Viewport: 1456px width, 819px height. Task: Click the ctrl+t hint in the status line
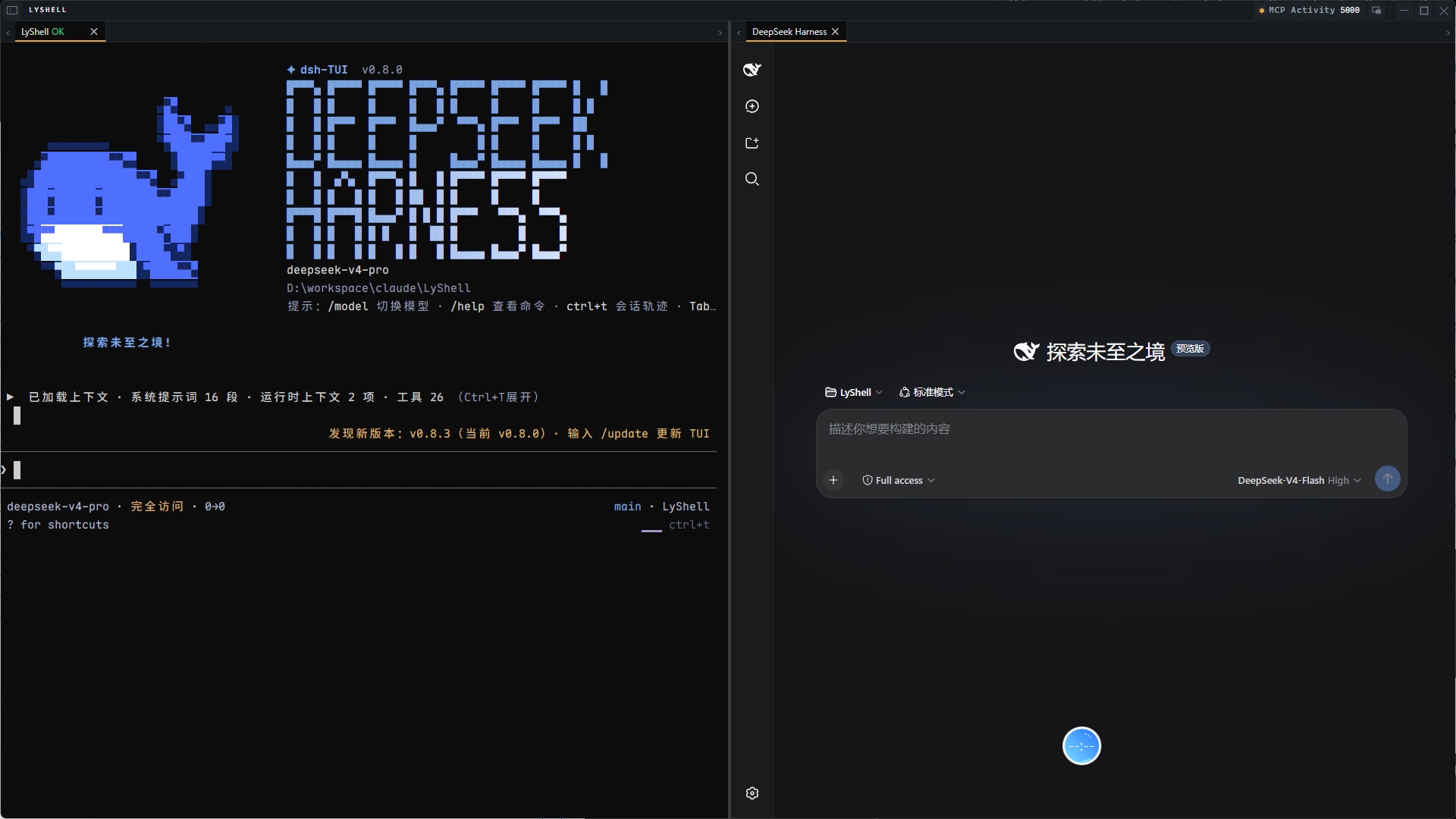pyautogui.click(x=689, y=525)
